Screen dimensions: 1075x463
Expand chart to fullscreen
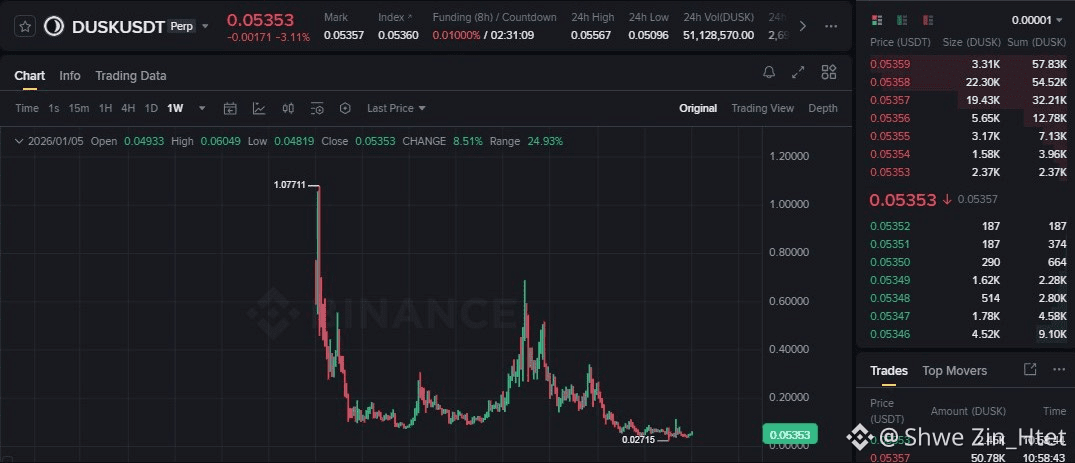[798, 72]
